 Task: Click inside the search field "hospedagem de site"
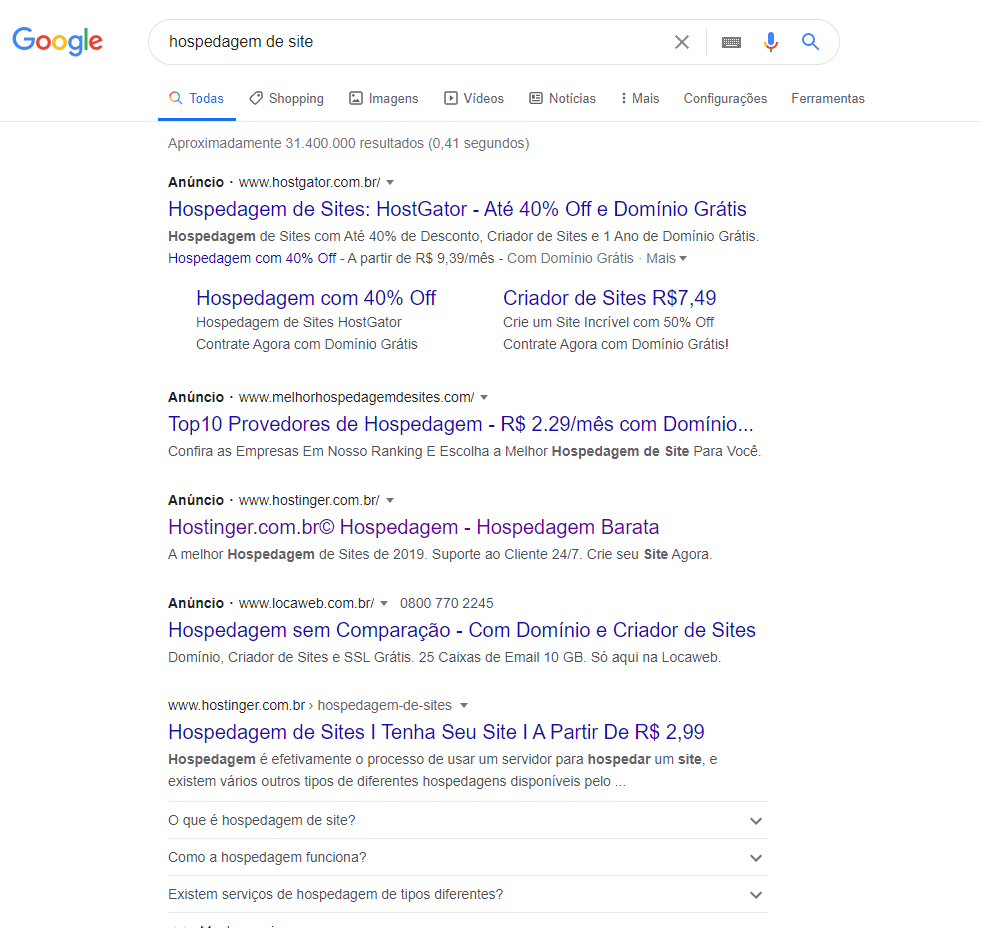[x=413, y=42]
